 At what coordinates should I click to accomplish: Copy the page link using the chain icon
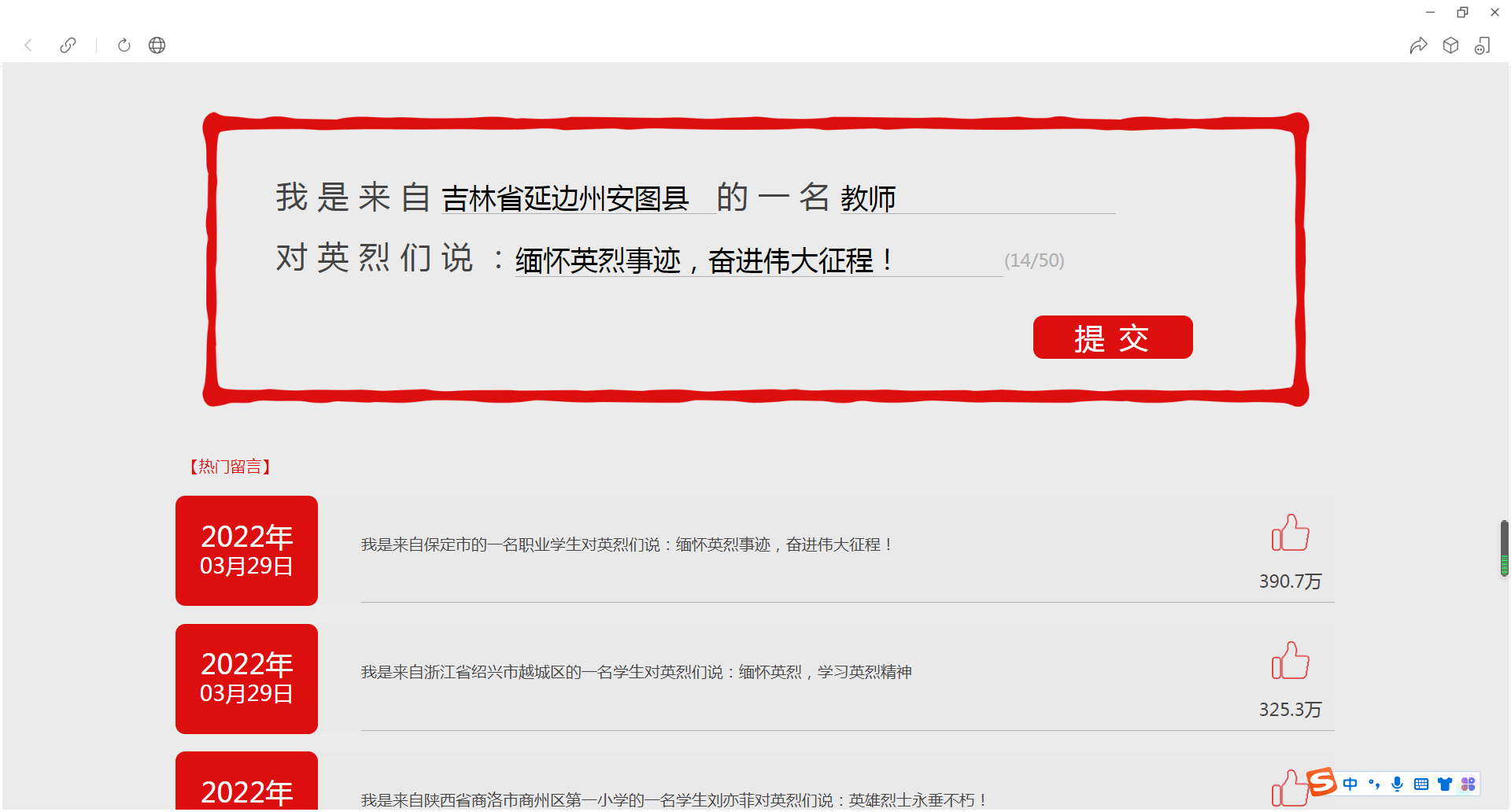click(x=68, y=46)
